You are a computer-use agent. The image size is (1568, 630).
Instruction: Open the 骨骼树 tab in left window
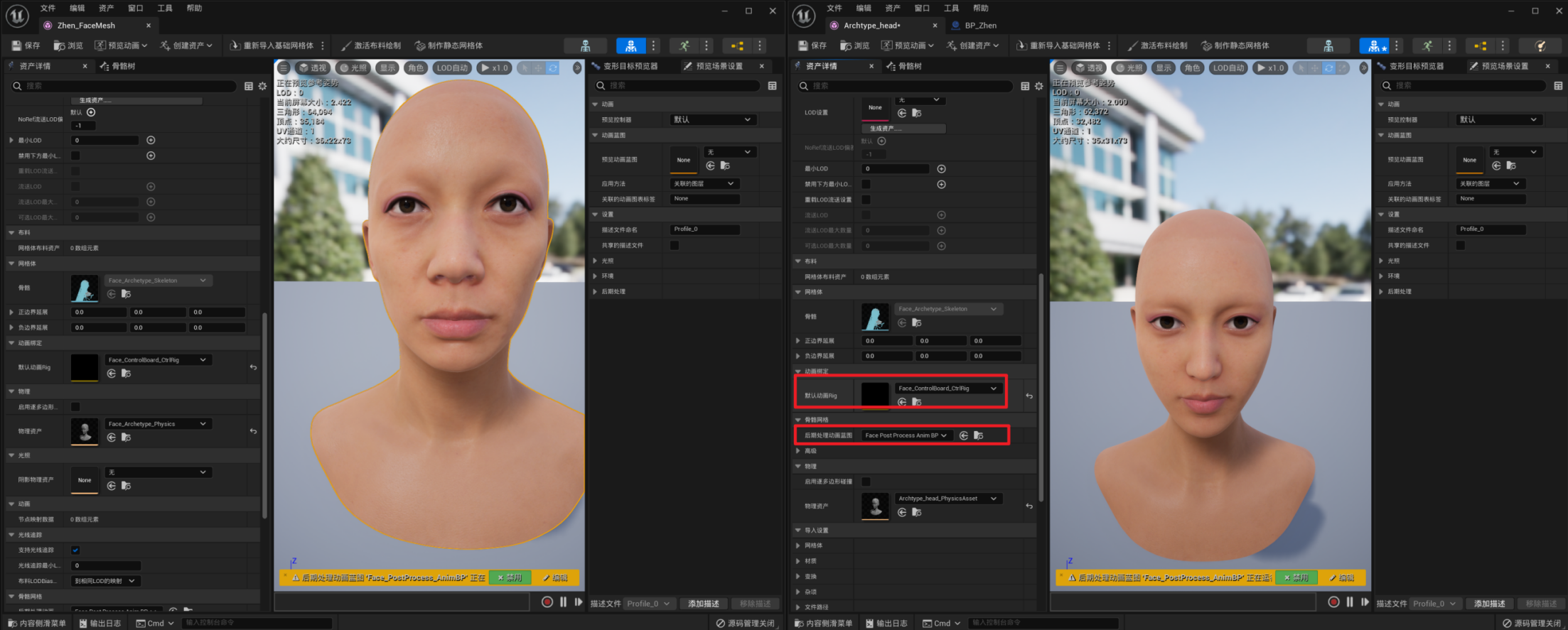(117, 66)
